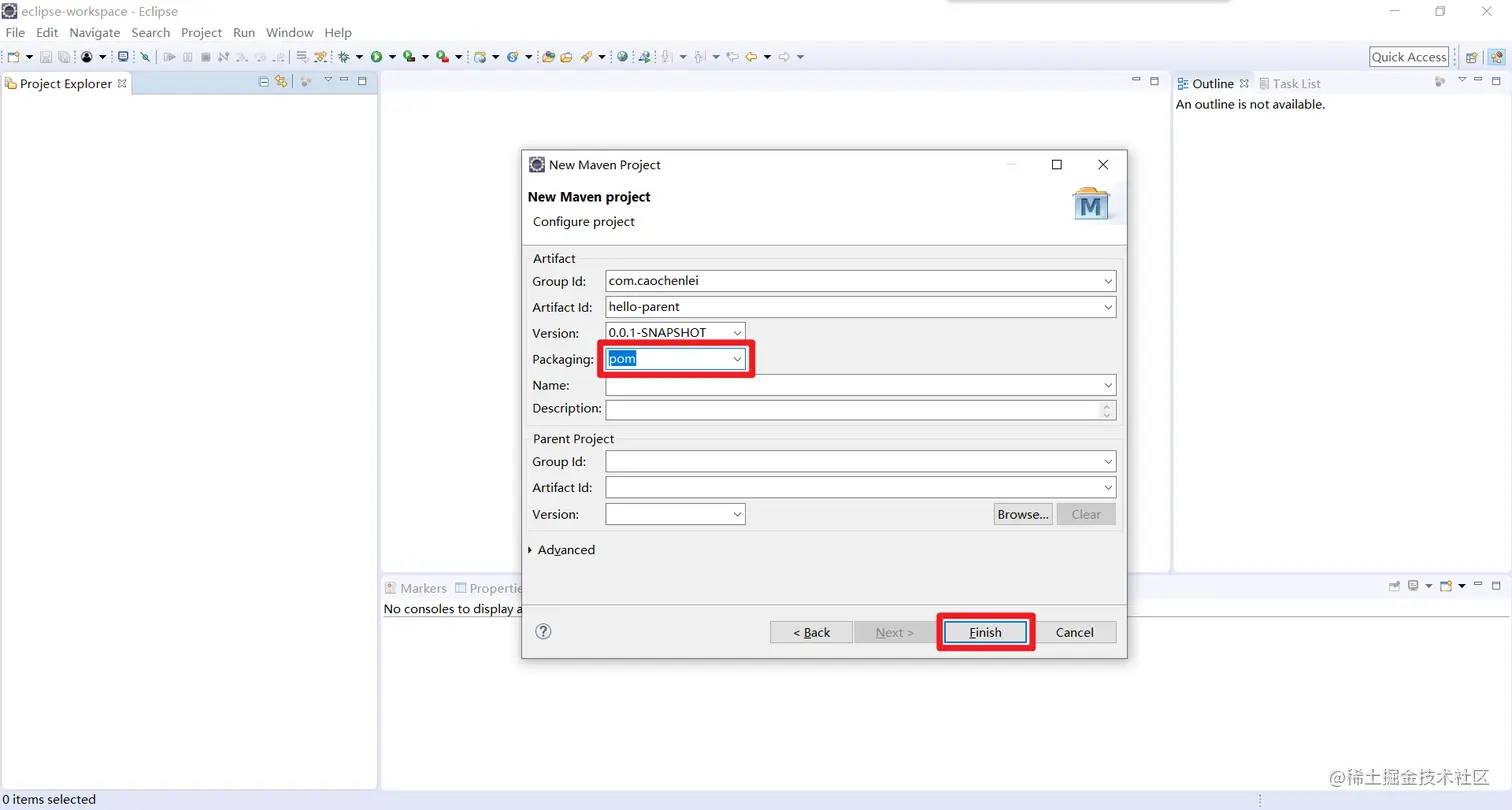Click the Save toolbar icon
The width and height of the screenshot is (1512, 810).
[x=46, y=57]
